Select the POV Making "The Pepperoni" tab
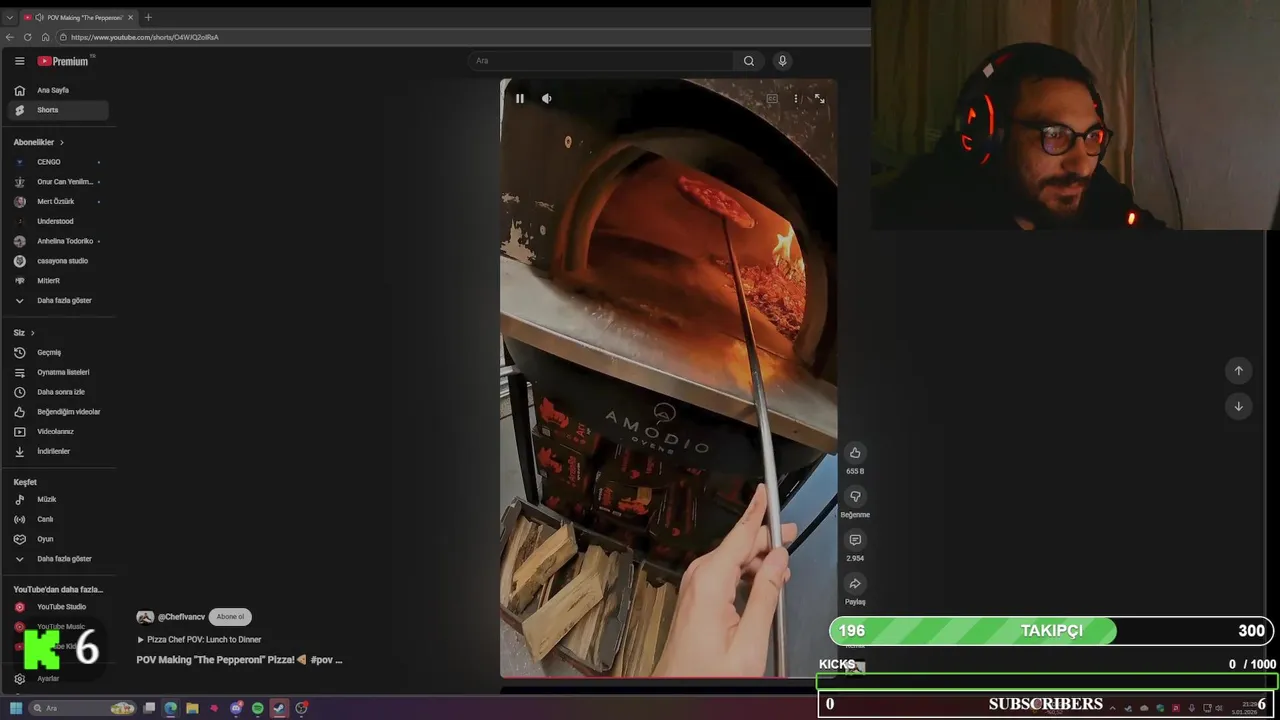Screen dimensions: 1280x720 [x=77, y=17]
